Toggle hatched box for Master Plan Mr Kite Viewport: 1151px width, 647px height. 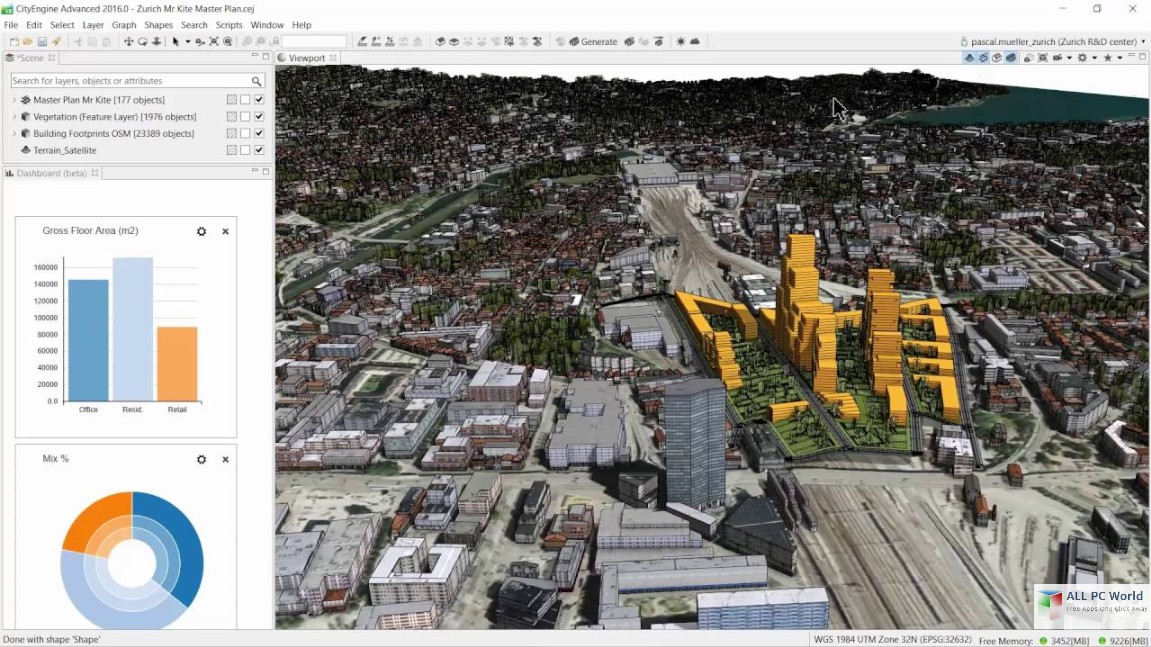tap(231, 100)
